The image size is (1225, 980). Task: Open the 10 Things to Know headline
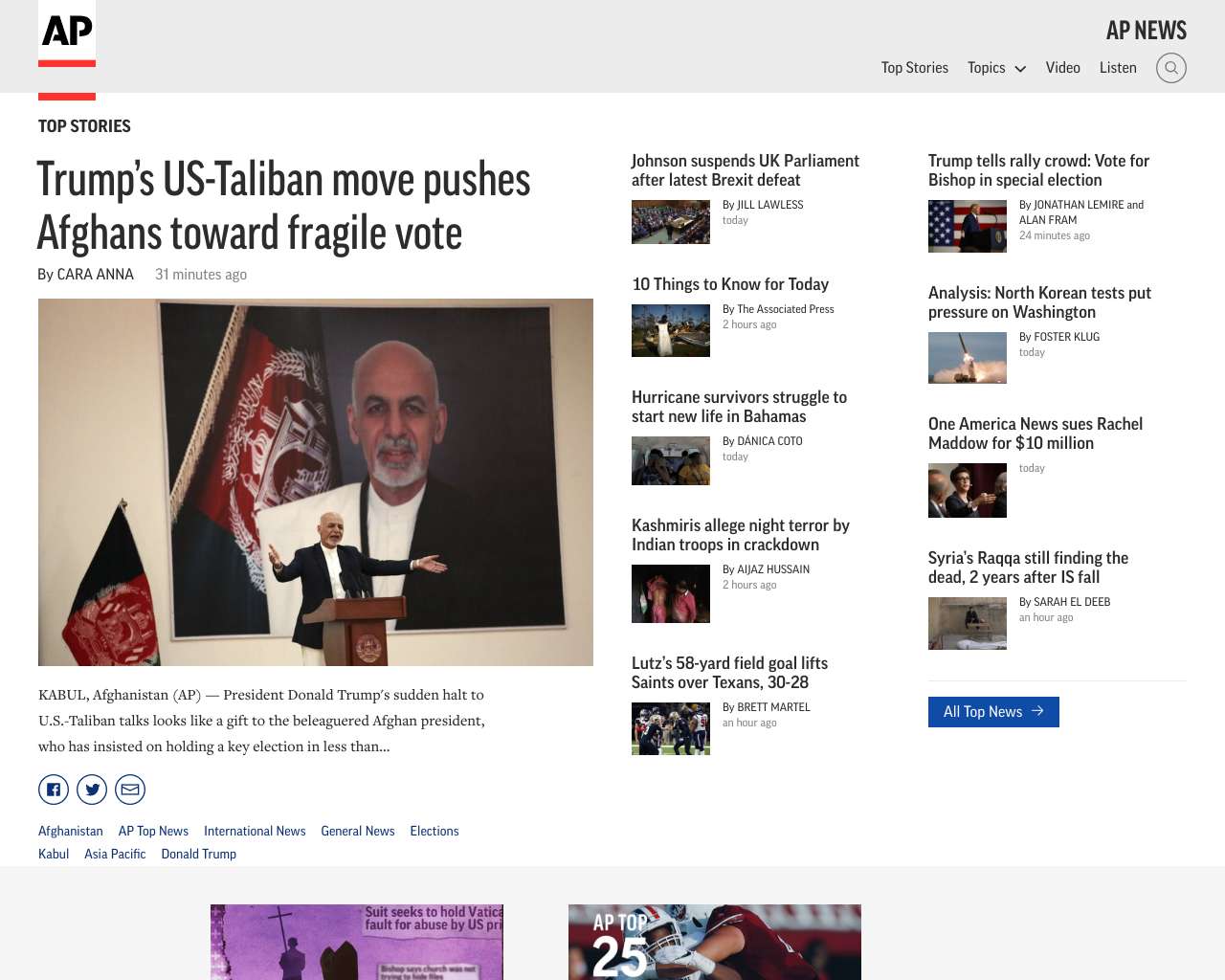point(730,284)
